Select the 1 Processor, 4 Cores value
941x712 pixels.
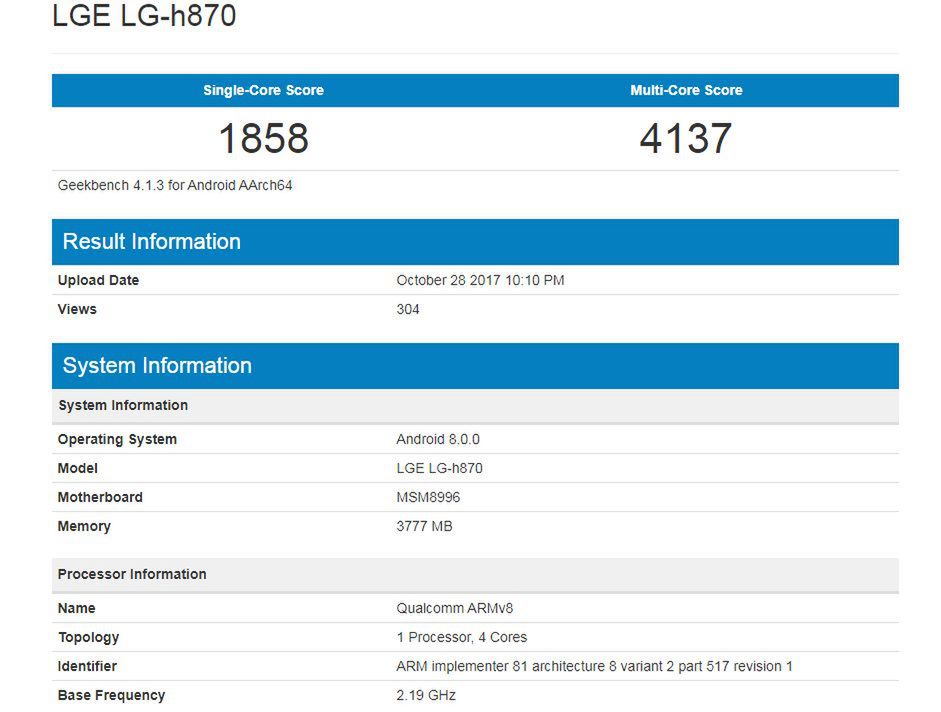coord(461,638)
